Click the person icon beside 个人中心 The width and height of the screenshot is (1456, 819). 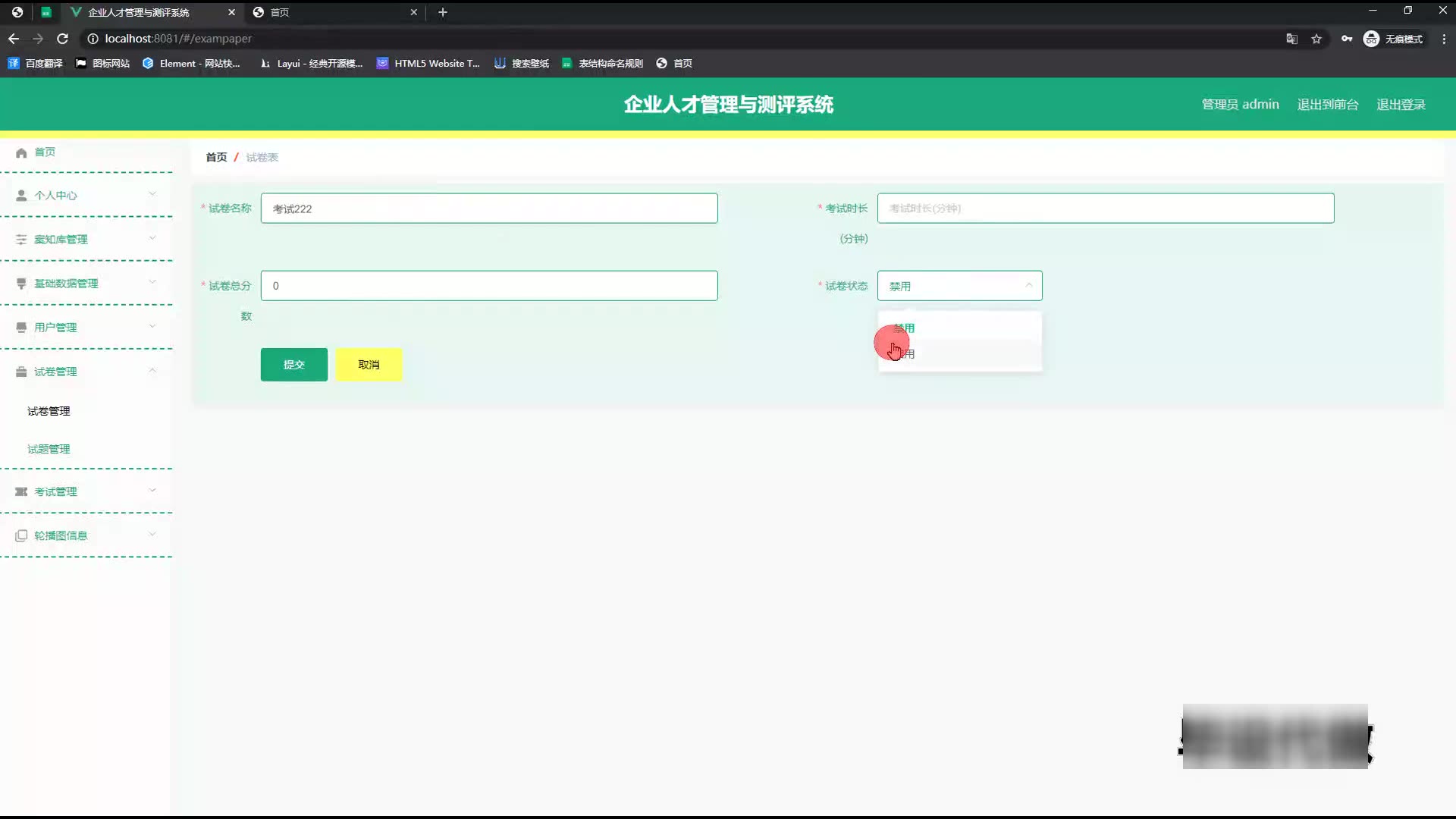point(21,196)
